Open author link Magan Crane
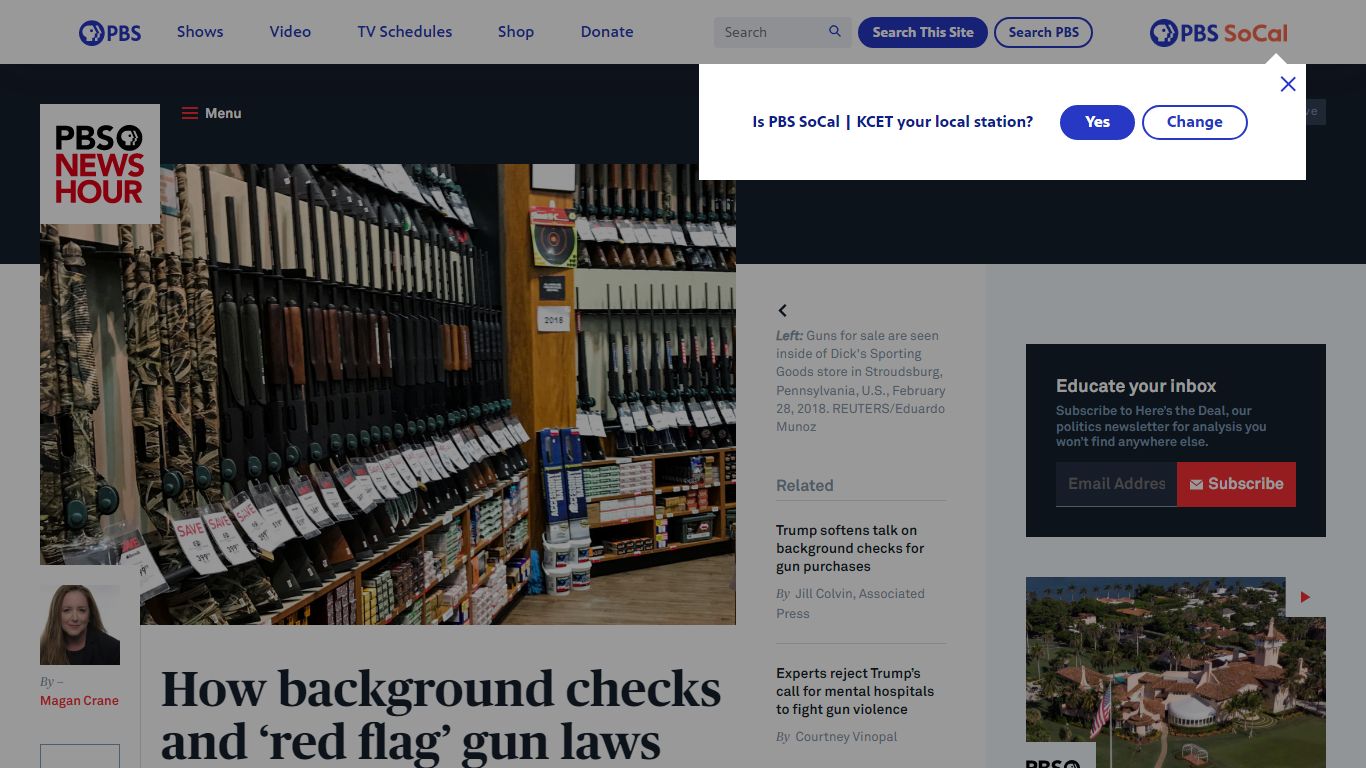 (x=79, y=701)
